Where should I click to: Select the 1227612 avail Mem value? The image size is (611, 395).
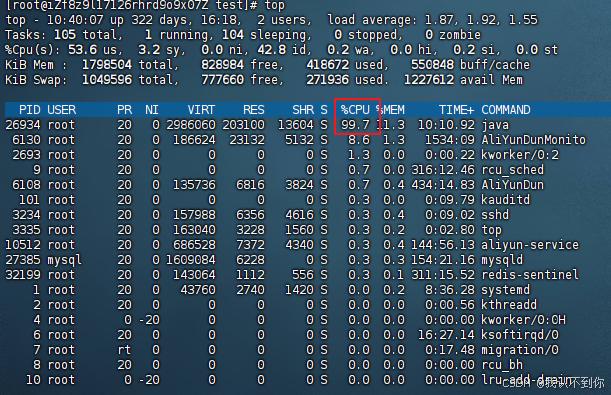(x=429, y=80)
